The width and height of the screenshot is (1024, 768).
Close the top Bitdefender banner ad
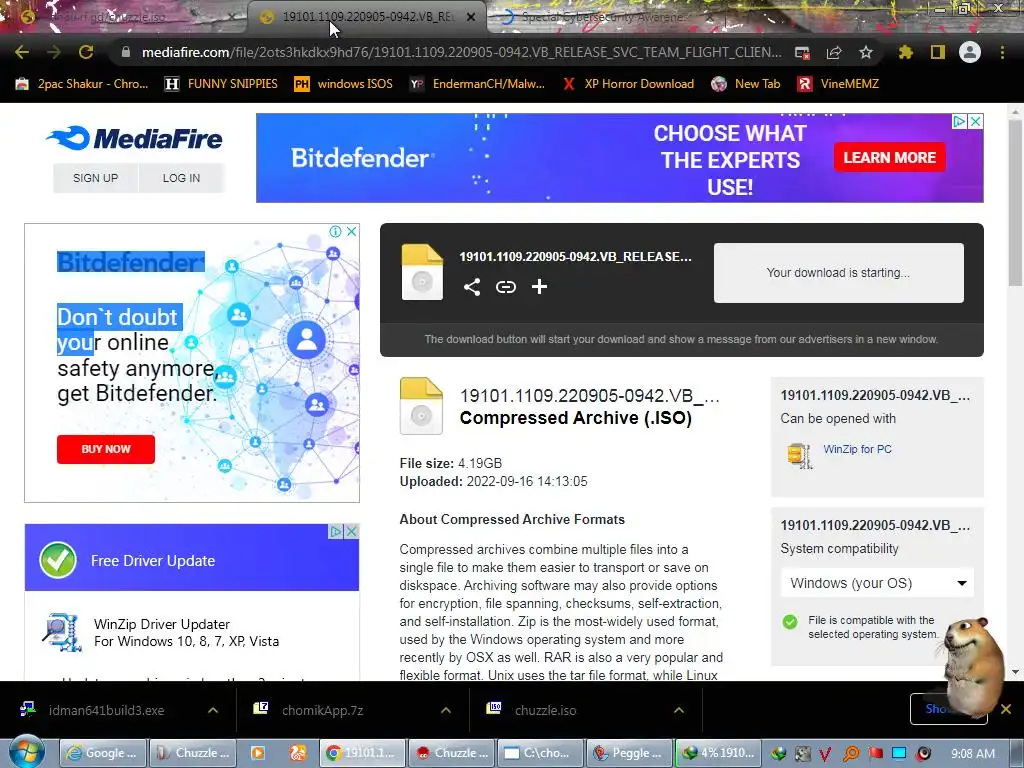click(975, 121)
